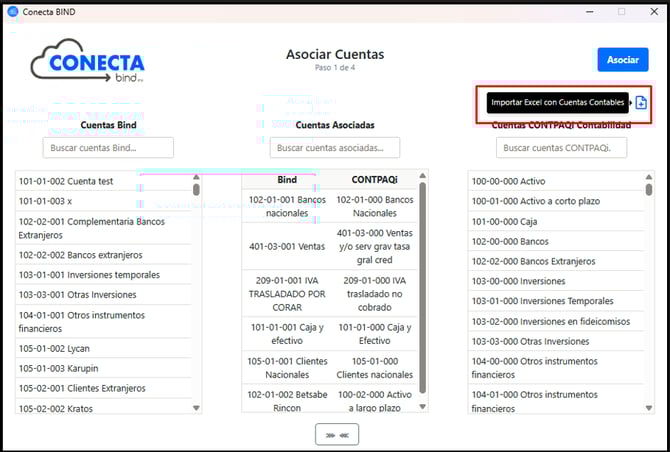This screenshot has width=670, height=452.
Task: Click the associate/dissociate arrows button at bottom
Action: (337, 434)
